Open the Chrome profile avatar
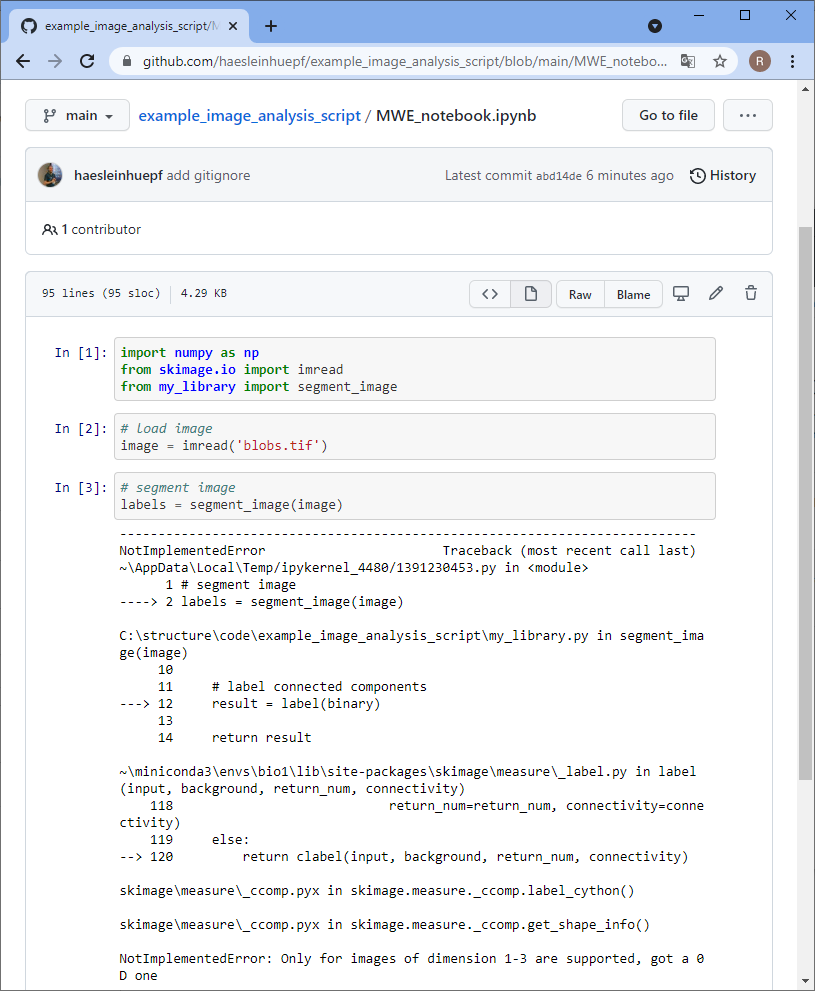This screenshot has height=991, width=815. (760, 61)
